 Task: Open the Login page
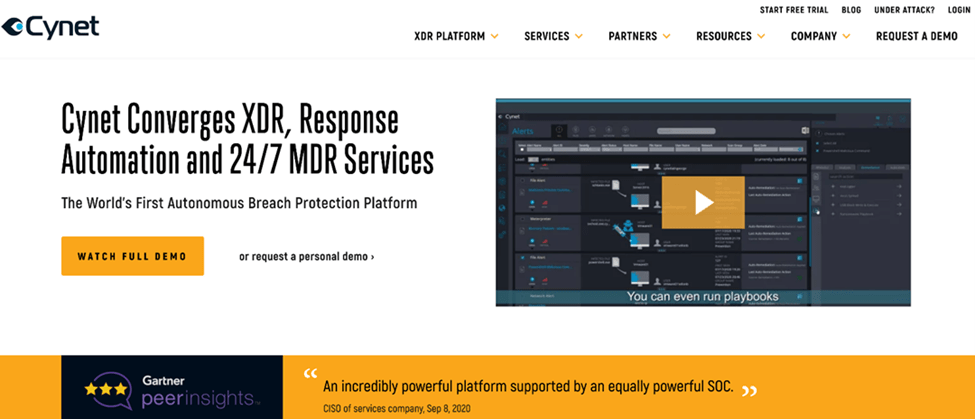pos(959,10)
